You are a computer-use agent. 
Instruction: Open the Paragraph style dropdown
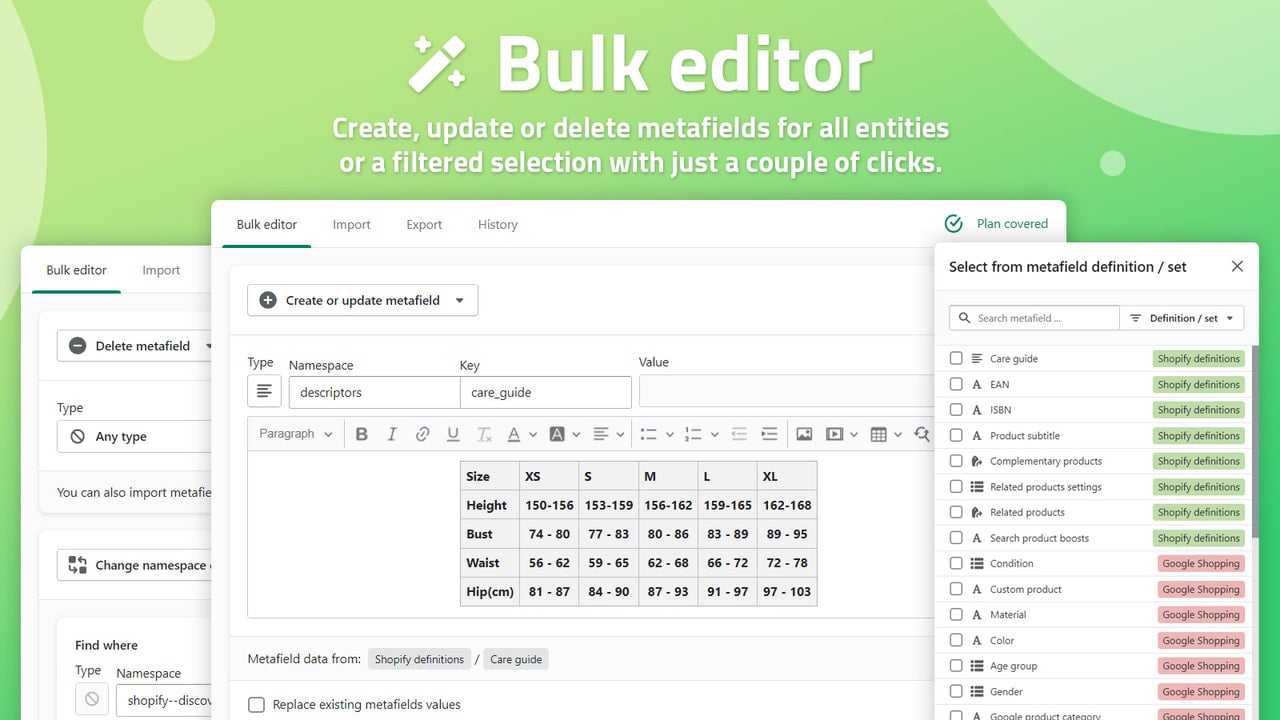tap(296, 434)
